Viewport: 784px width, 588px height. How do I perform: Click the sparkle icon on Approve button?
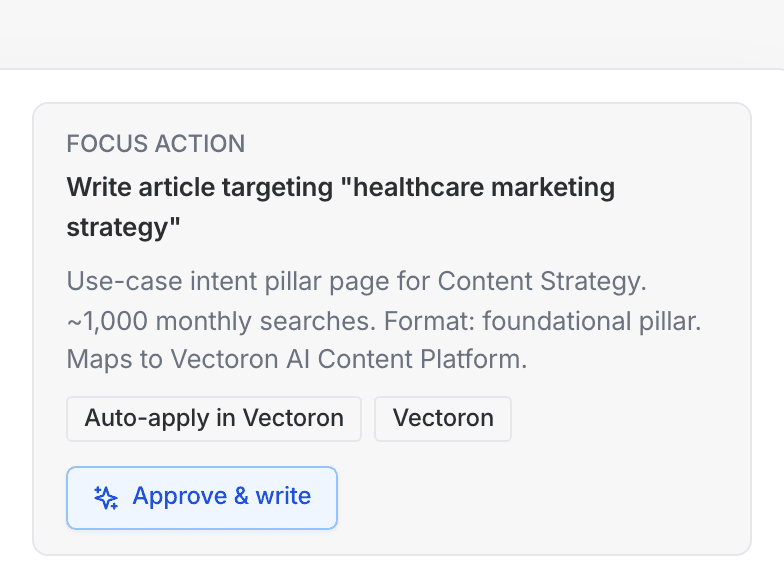(x=106, y=498)
